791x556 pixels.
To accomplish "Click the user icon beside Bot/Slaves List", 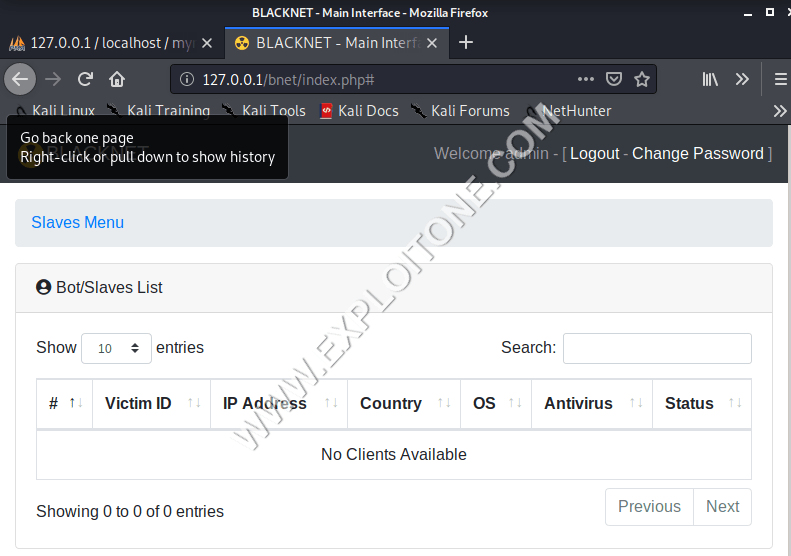I will [43, 287].
